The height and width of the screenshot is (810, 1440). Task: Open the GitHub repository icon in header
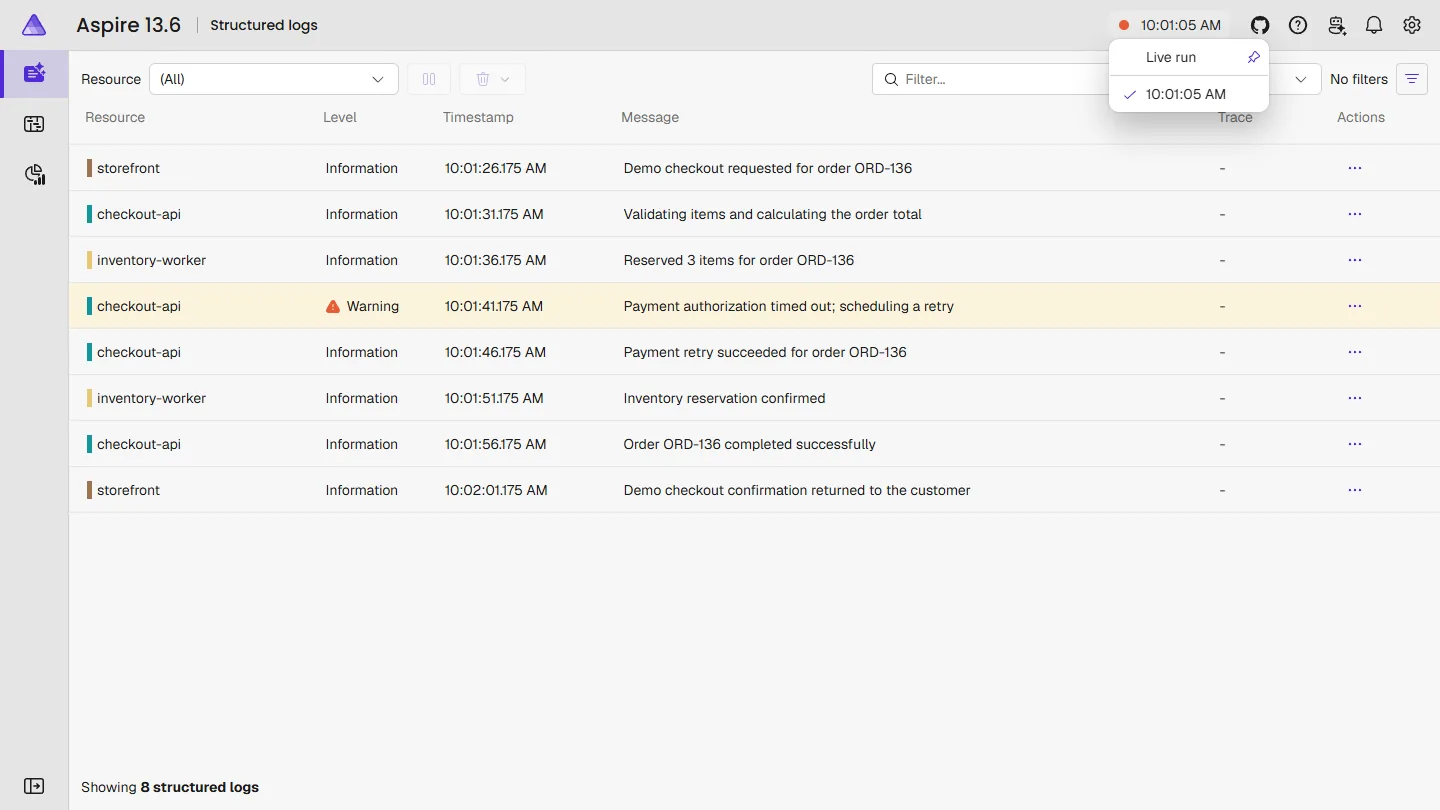pos(1260,25)
